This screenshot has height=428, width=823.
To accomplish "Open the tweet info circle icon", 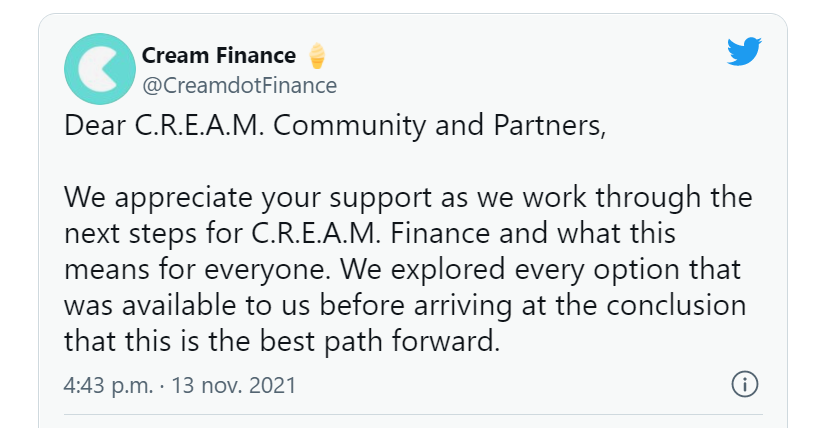I will (x=745, y=384).
